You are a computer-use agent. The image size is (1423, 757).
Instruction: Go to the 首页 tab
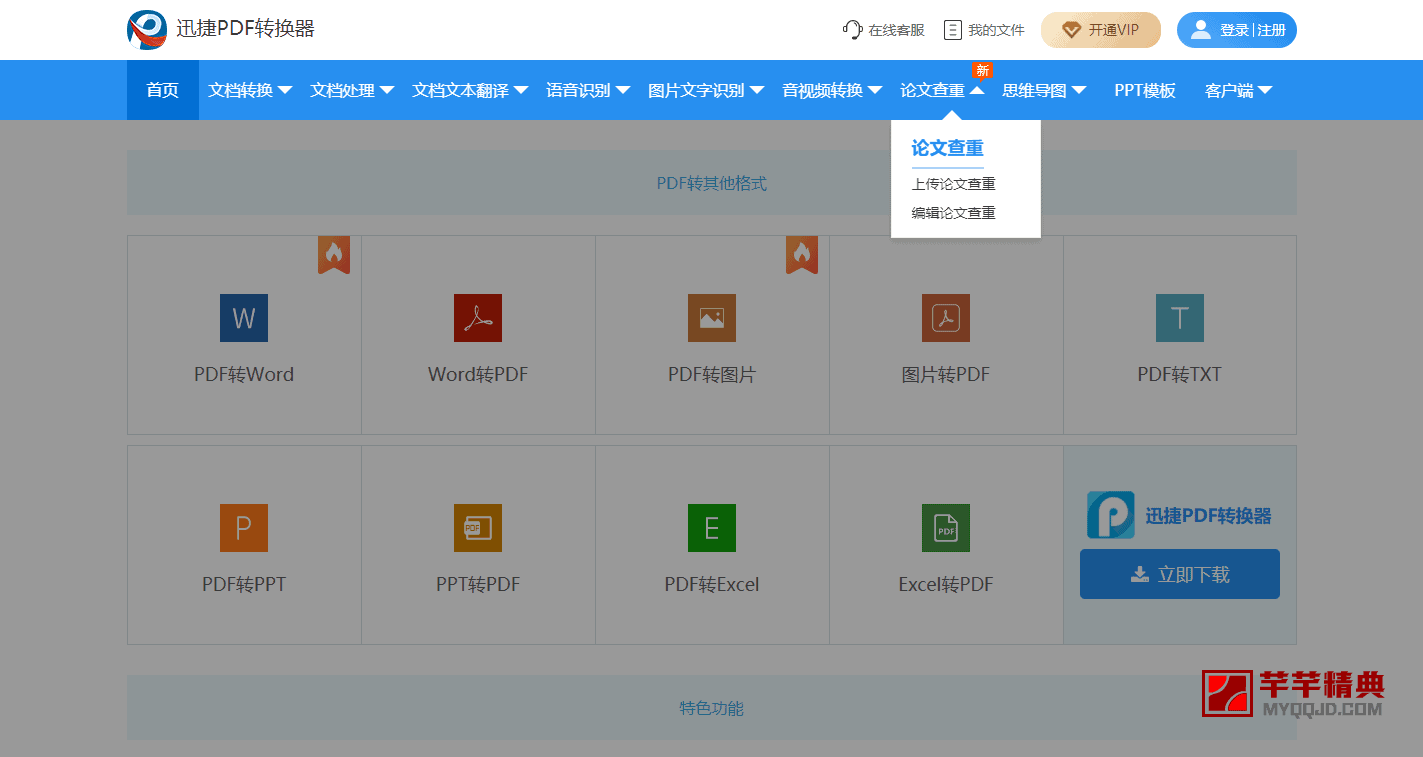[x=163, y=90]
